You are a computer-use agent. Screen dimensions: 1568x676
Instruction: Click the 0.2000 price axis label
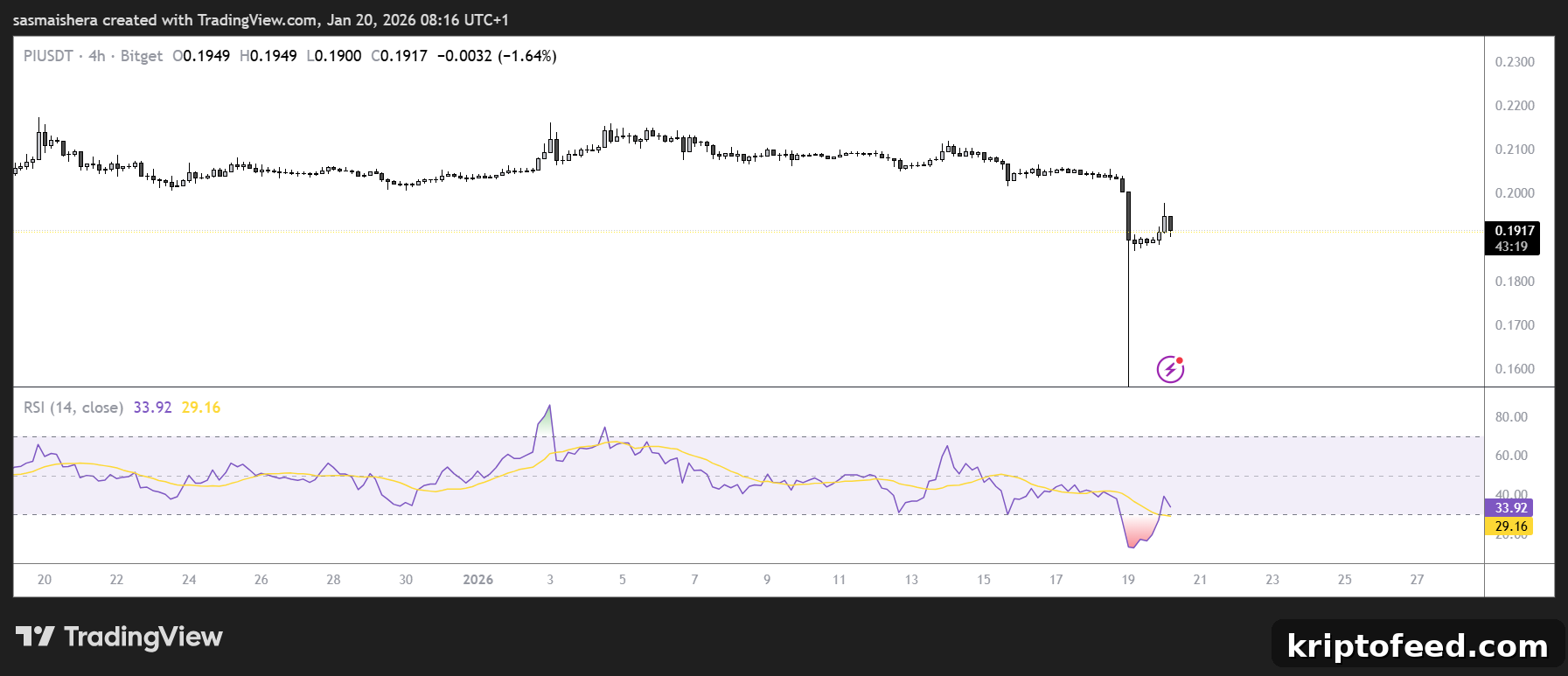click(x=1515, y=193)
